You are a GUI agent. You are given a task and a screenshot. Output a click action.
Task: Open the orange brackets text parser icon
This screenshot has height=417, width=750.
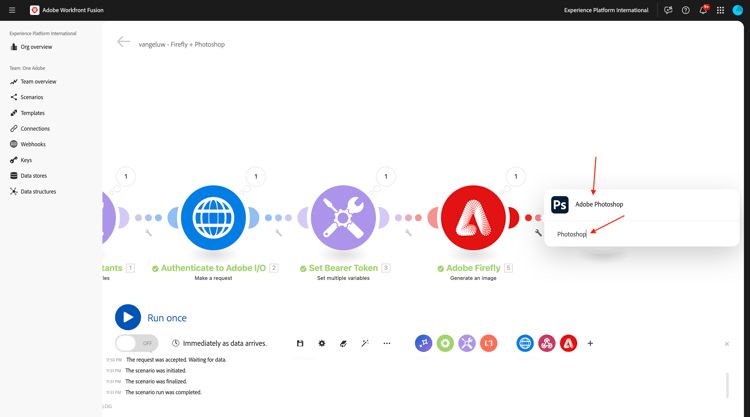pos(488,343)
